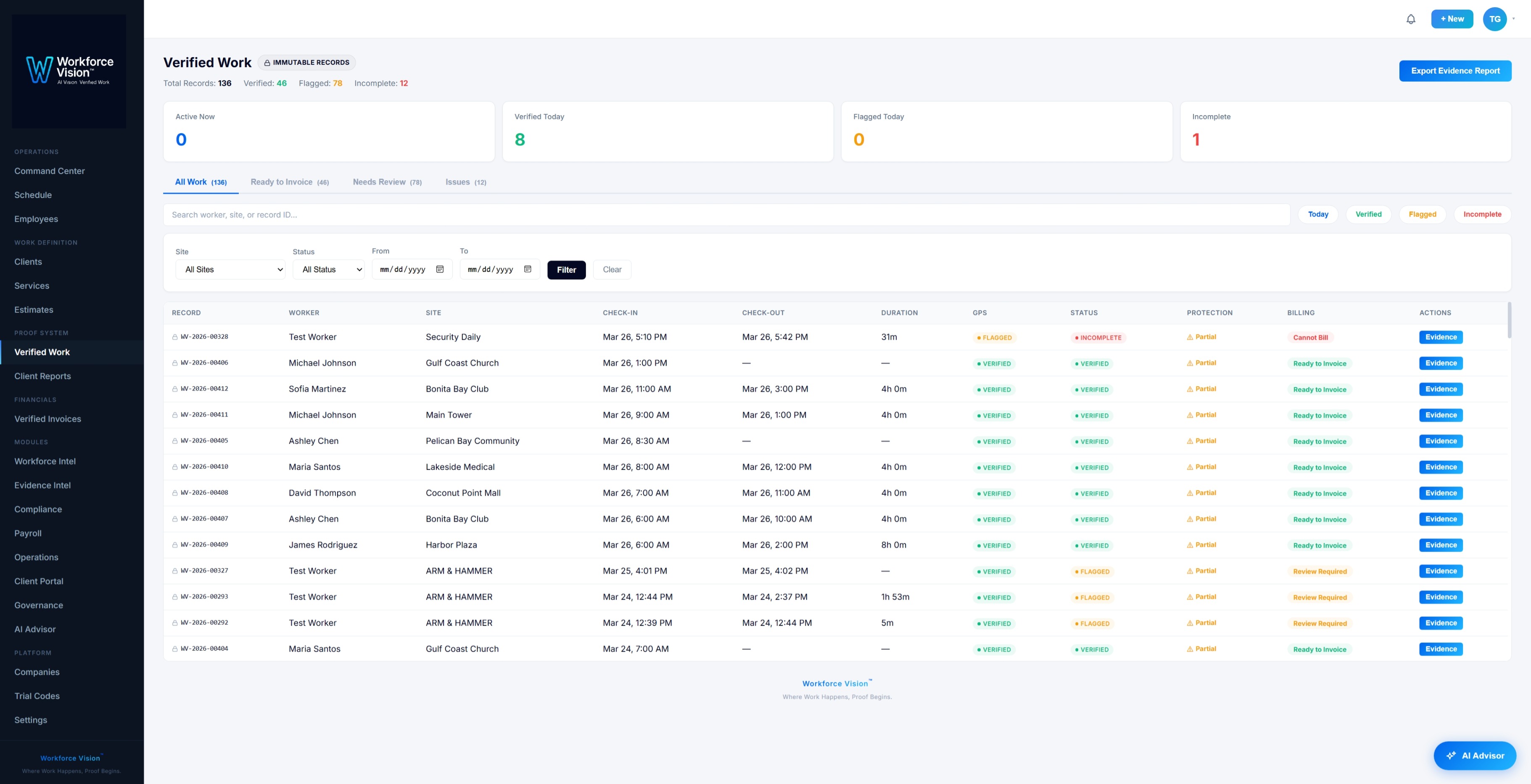This screenshot has height=784, width=1531.
Task: Click the Partial warning icon for Sofia Martinez
Action: click(x=1190, y=389)
